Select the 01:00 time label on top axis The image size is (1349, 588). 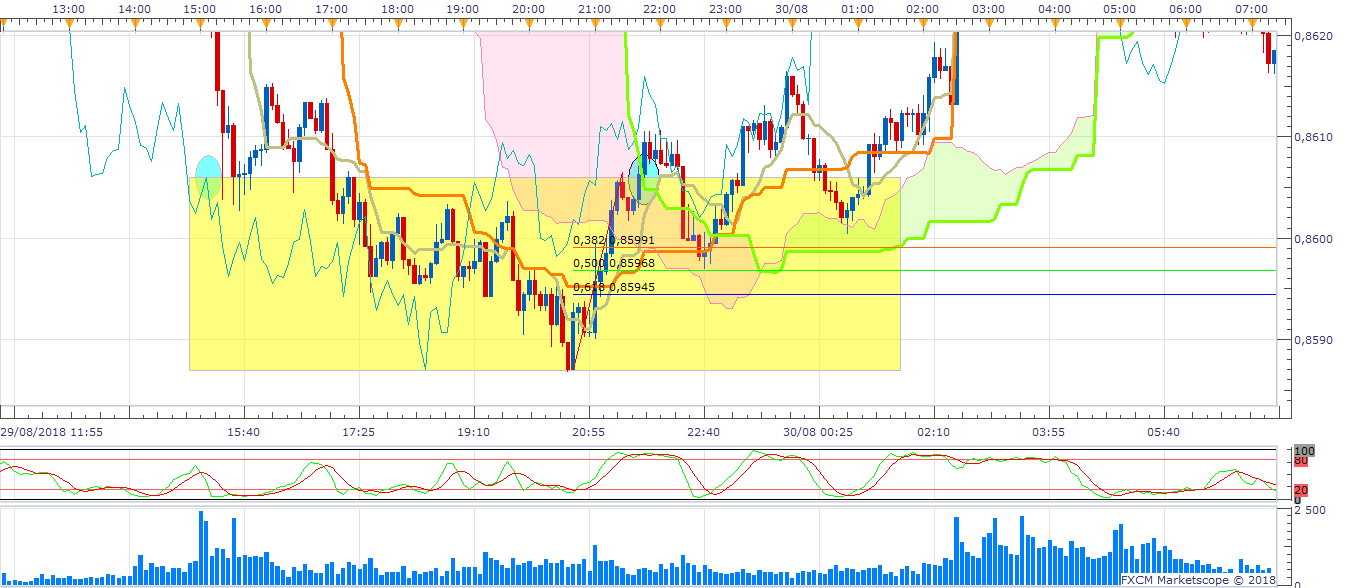pos(857,9)
